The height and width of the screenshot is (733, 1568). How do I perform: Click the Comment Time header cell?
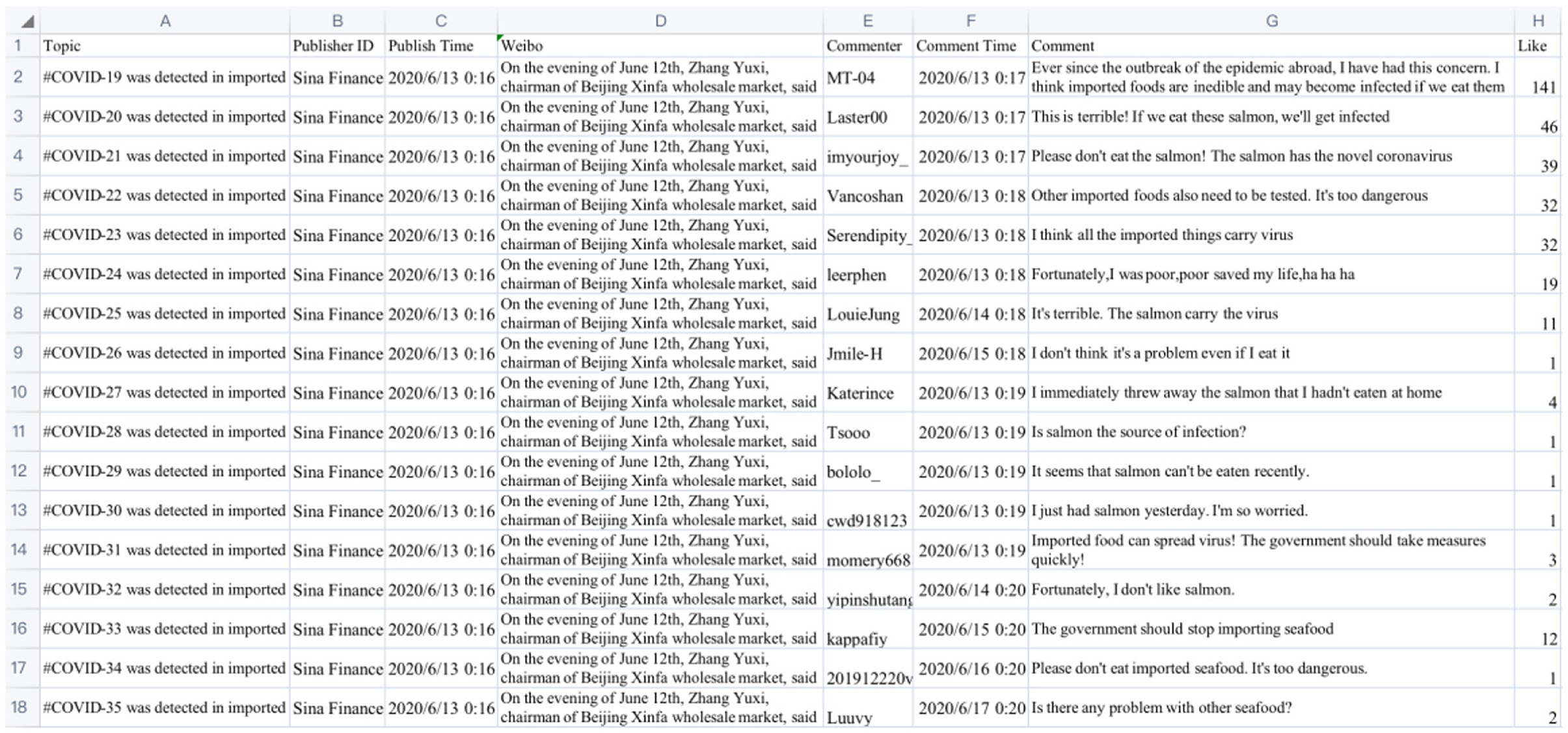click(971, 46)
